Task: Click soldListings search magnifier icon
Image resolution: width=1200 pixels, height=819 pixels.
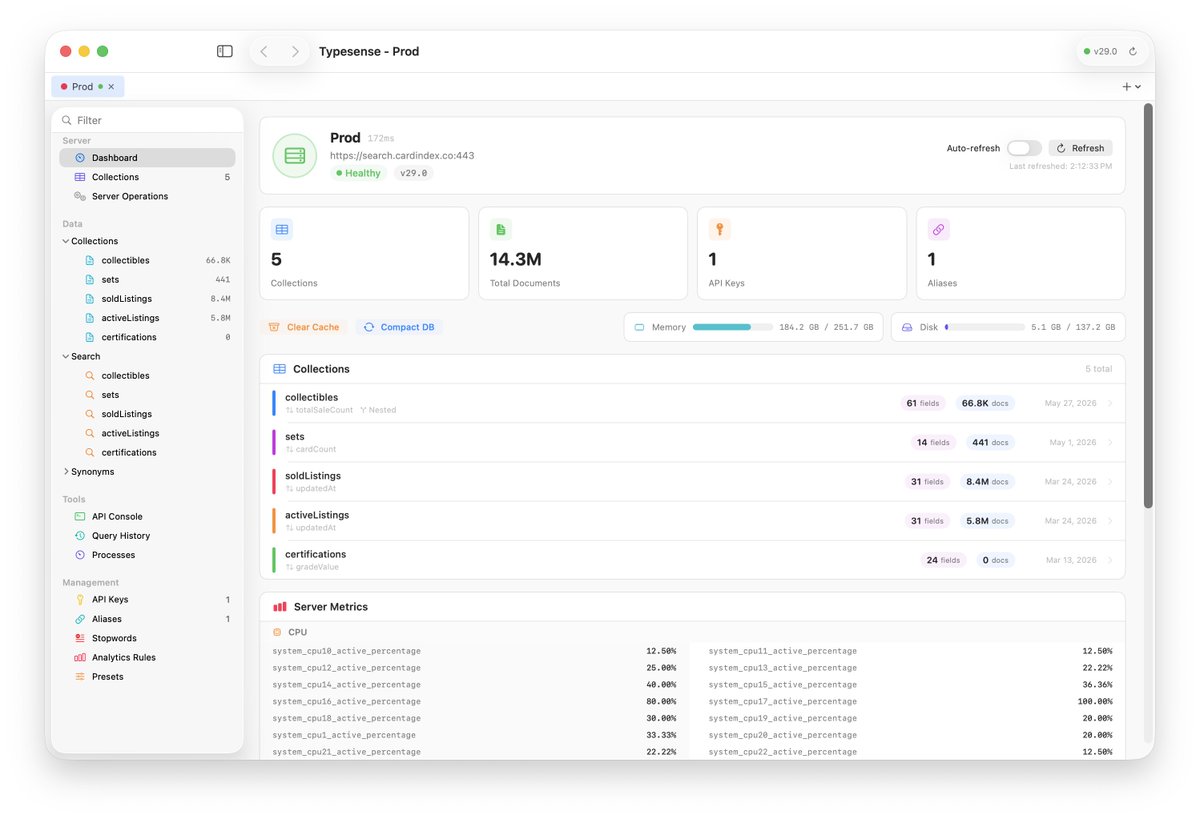Action: [90, 414]
